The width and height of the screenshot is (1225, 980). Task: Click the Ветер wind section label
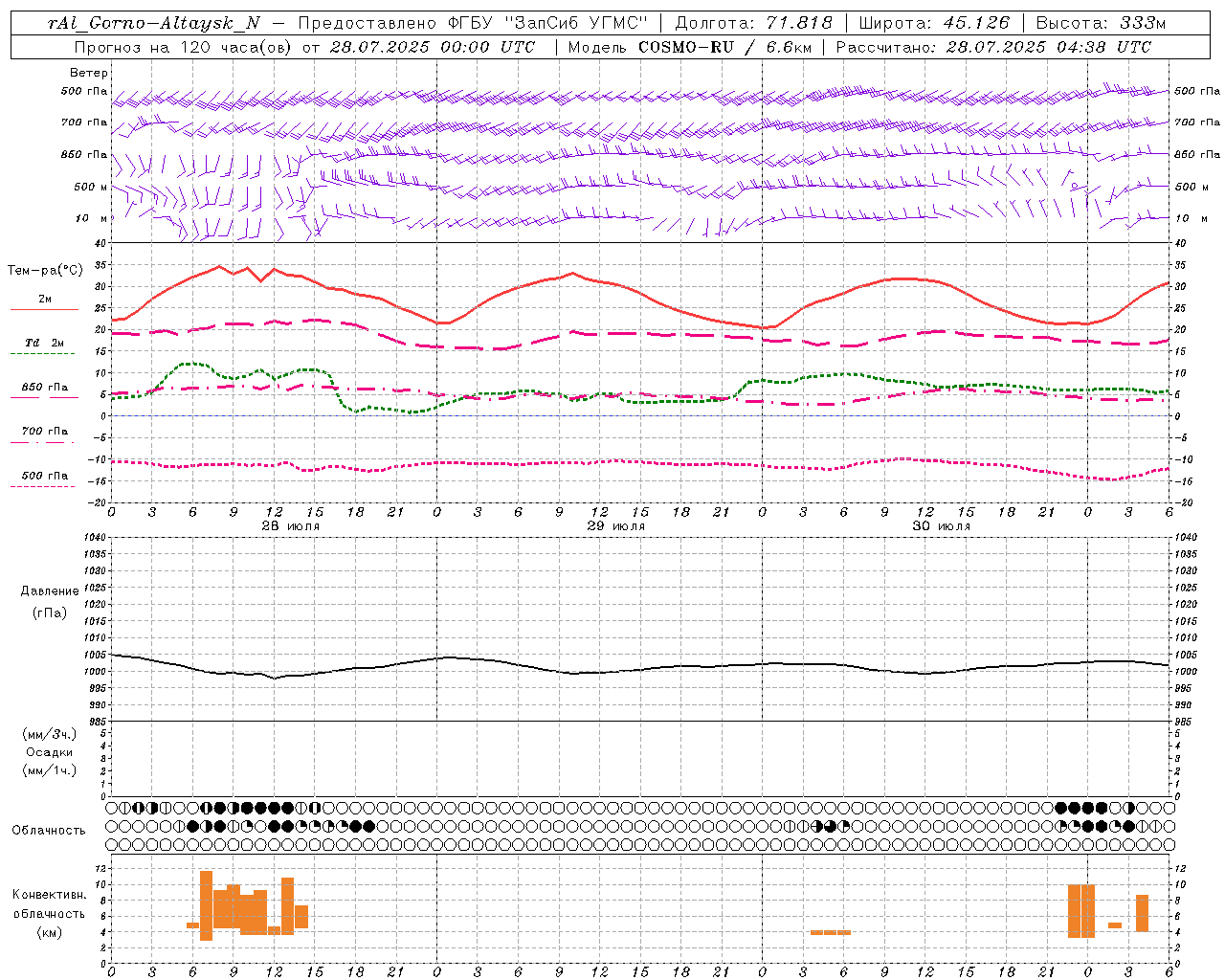(x=89, y=73)
